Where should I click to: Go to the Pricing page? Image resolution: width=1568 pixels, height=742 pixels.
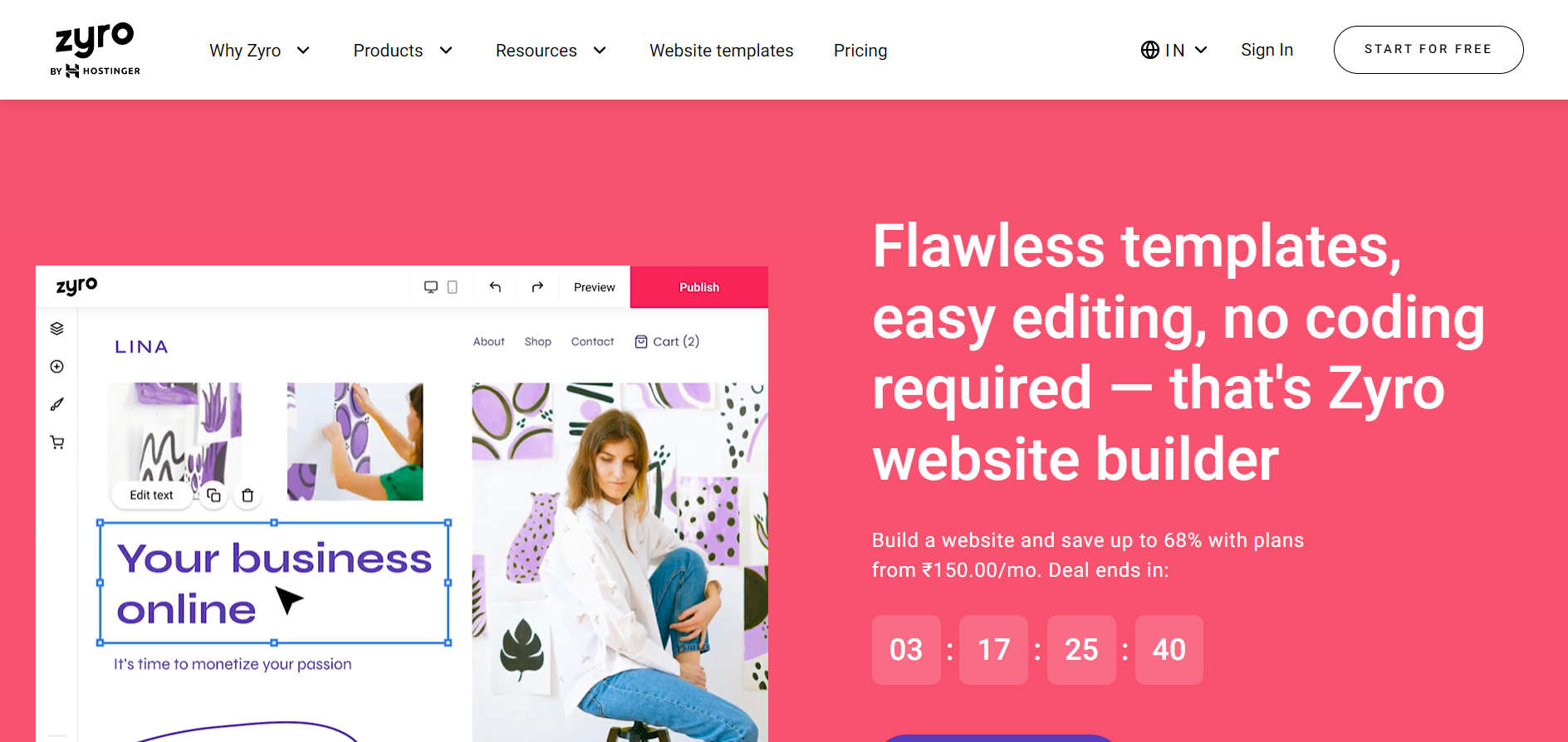point(860,51)
